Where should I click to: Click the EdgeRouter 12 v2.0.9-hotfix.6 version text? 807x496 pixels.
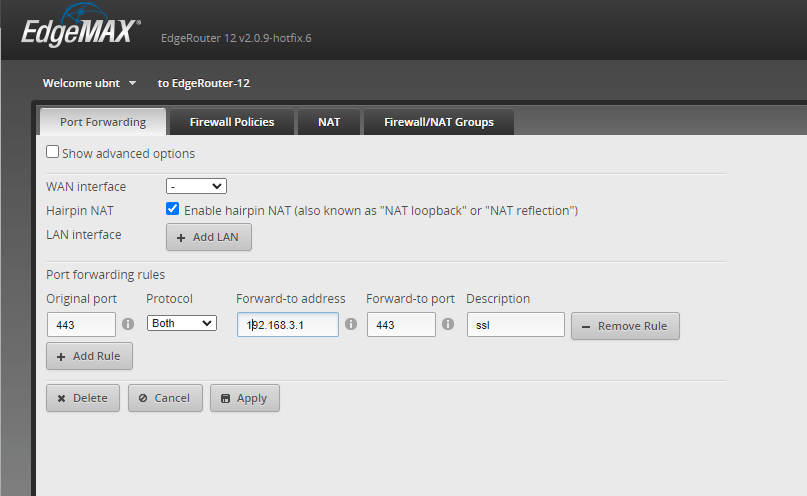coord(236,38)
